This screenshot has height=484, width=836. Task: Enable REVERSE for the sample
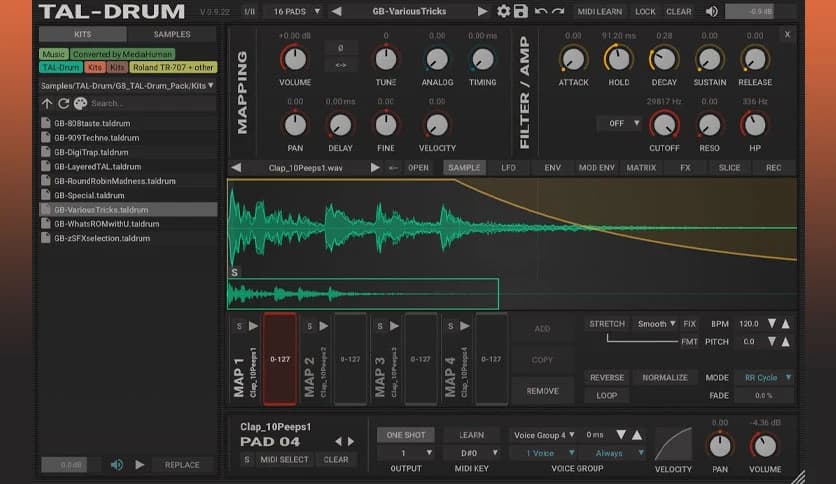click(x=607, y=377)
